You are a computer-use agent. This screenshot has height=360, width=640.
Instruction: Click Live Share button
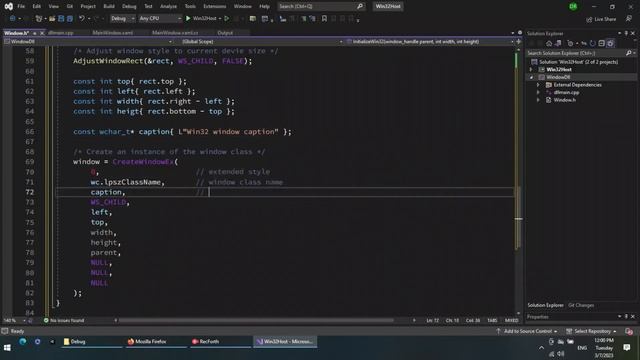tap(601, 19)
